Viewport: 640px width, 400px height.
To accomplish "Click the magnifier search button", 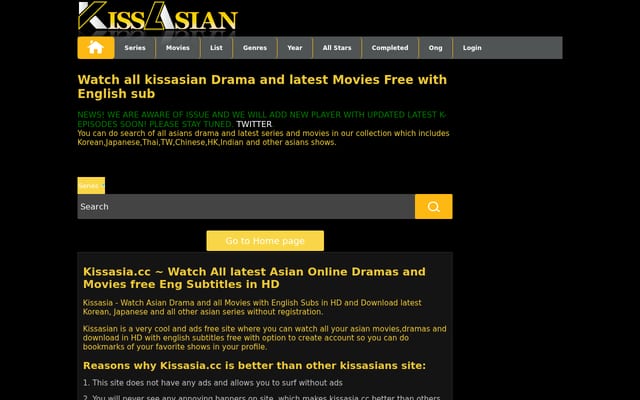I will (x=433, y=207).
